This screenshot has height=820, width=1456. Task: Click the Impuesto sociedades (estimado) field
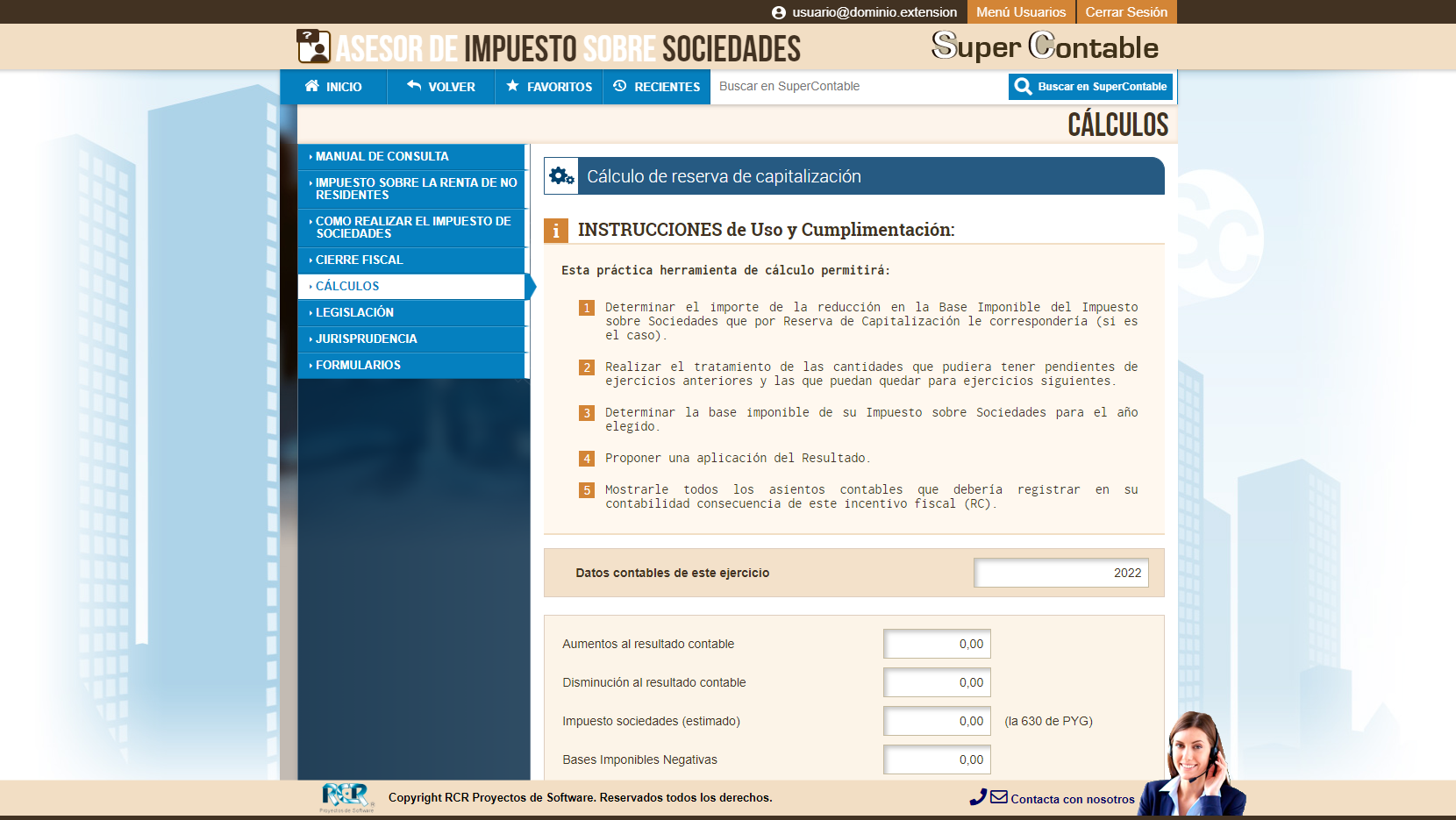(x=937, y=721)
